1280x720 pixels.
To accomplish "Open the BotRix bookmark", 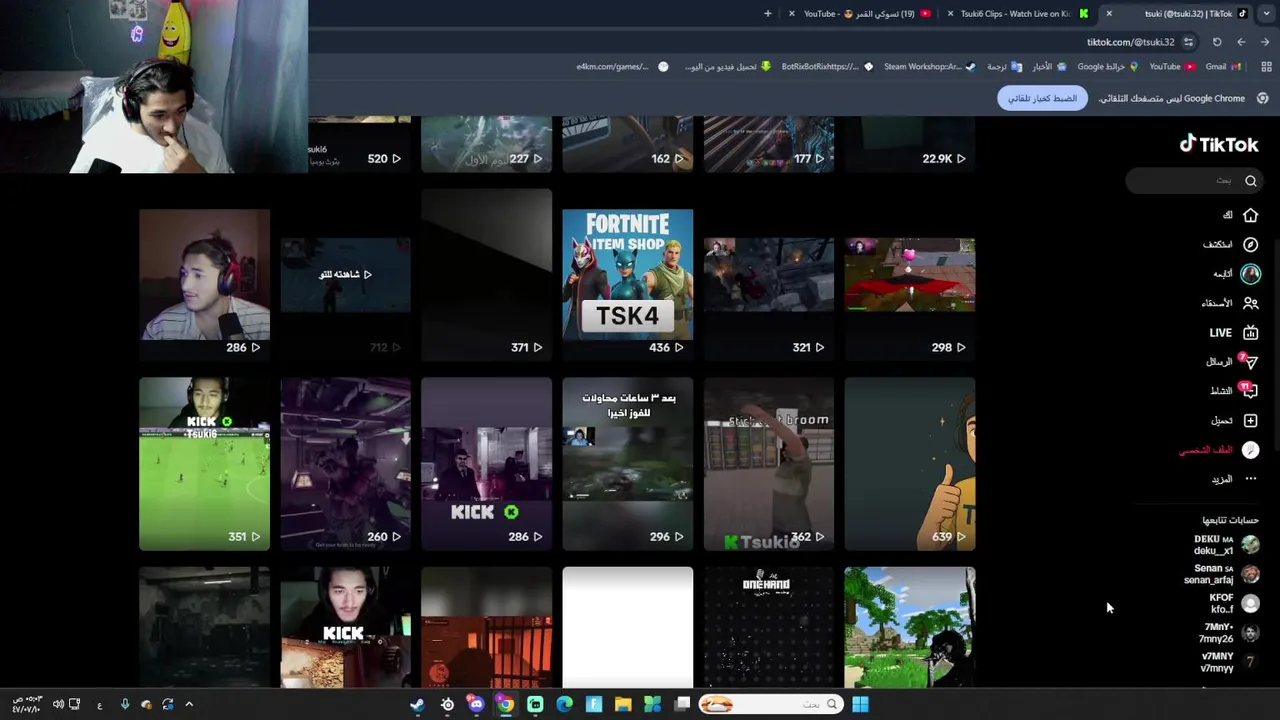I will 827,67.
